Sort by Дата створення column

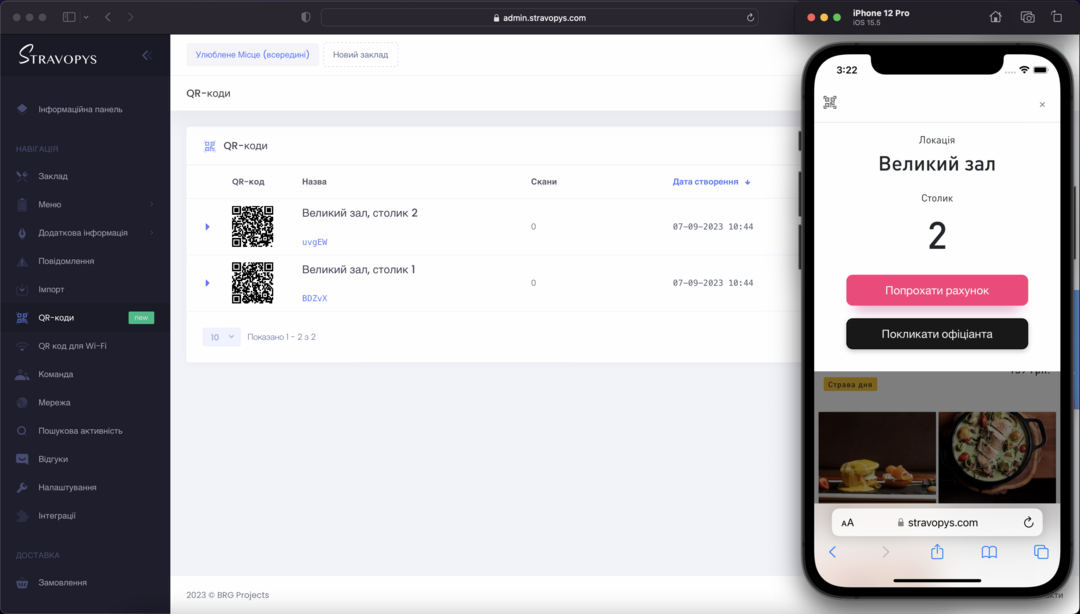click(x=712, y=182)
